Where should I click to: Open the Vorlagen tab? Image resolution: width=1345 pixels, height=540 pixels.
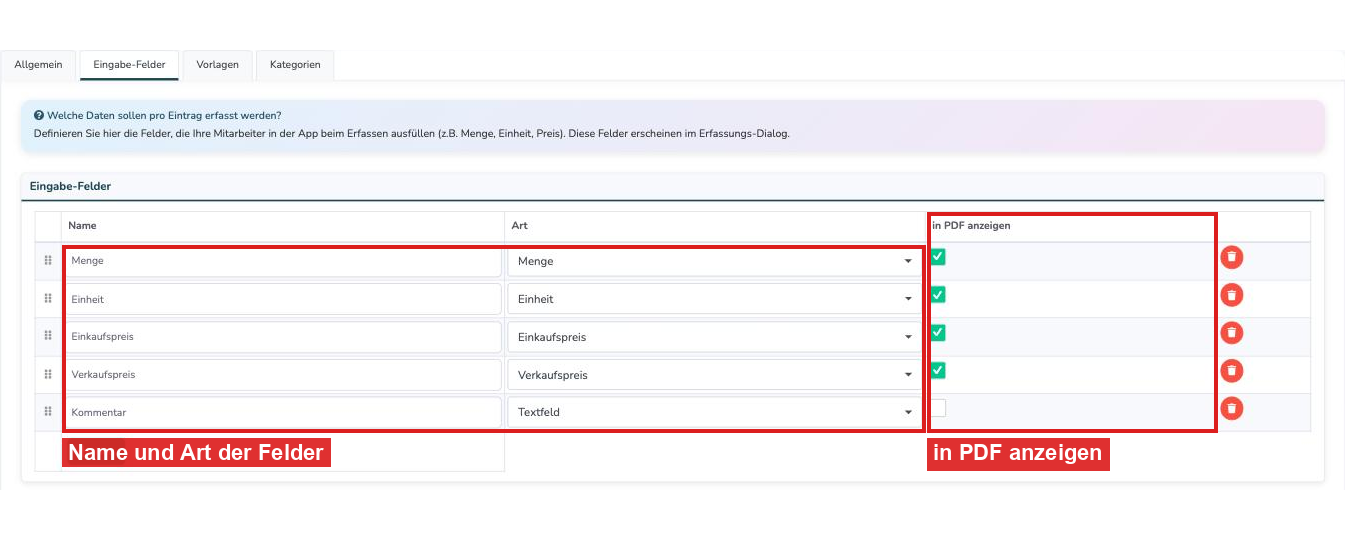coord(217,65)
